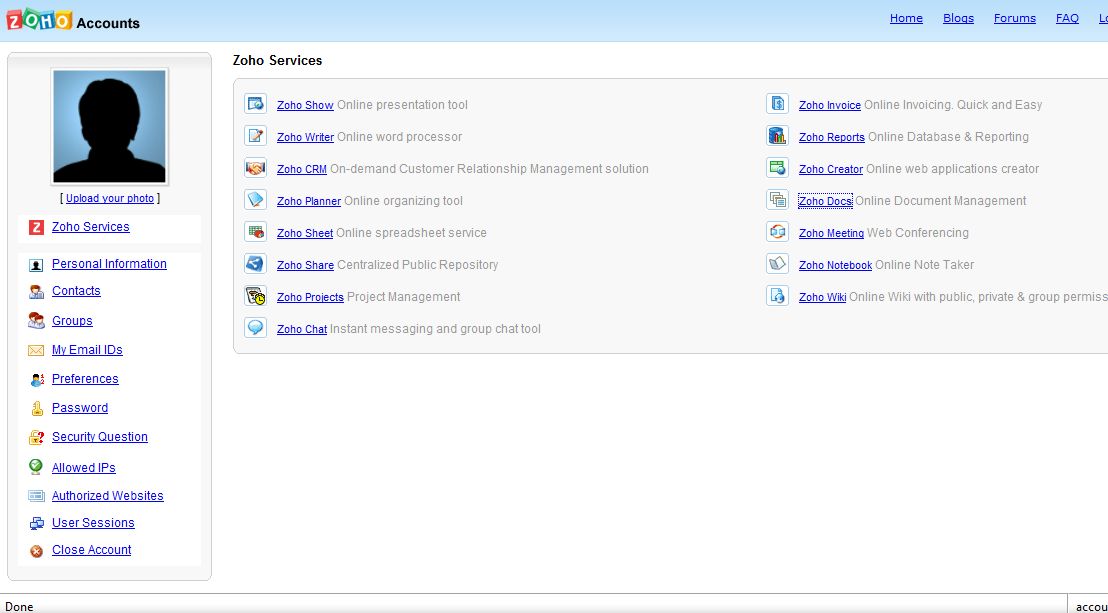Click the envelope icon beside My Email IDs

(x=36, y=351)
